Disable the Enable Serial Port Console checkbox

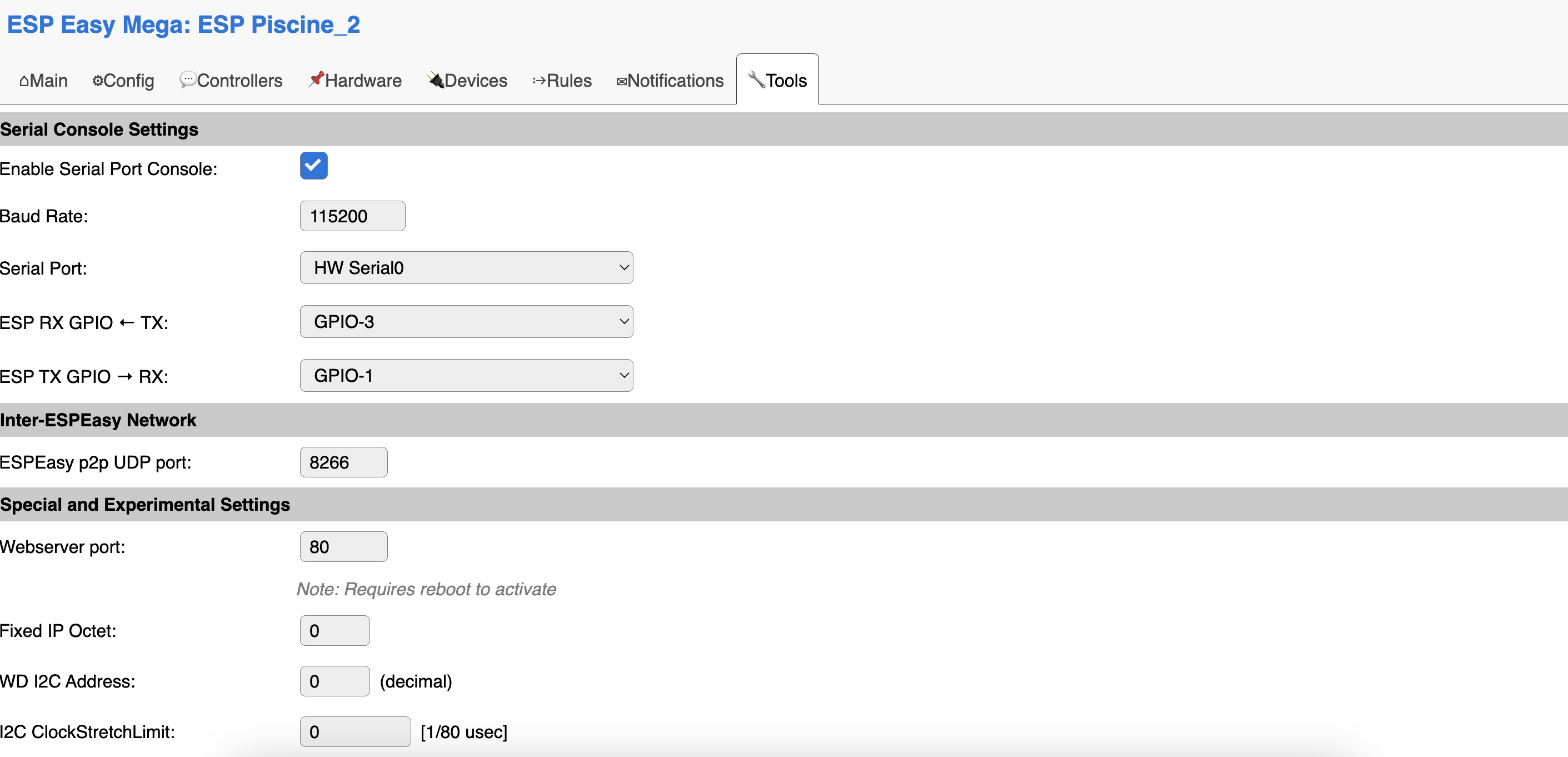pos(313,166)
